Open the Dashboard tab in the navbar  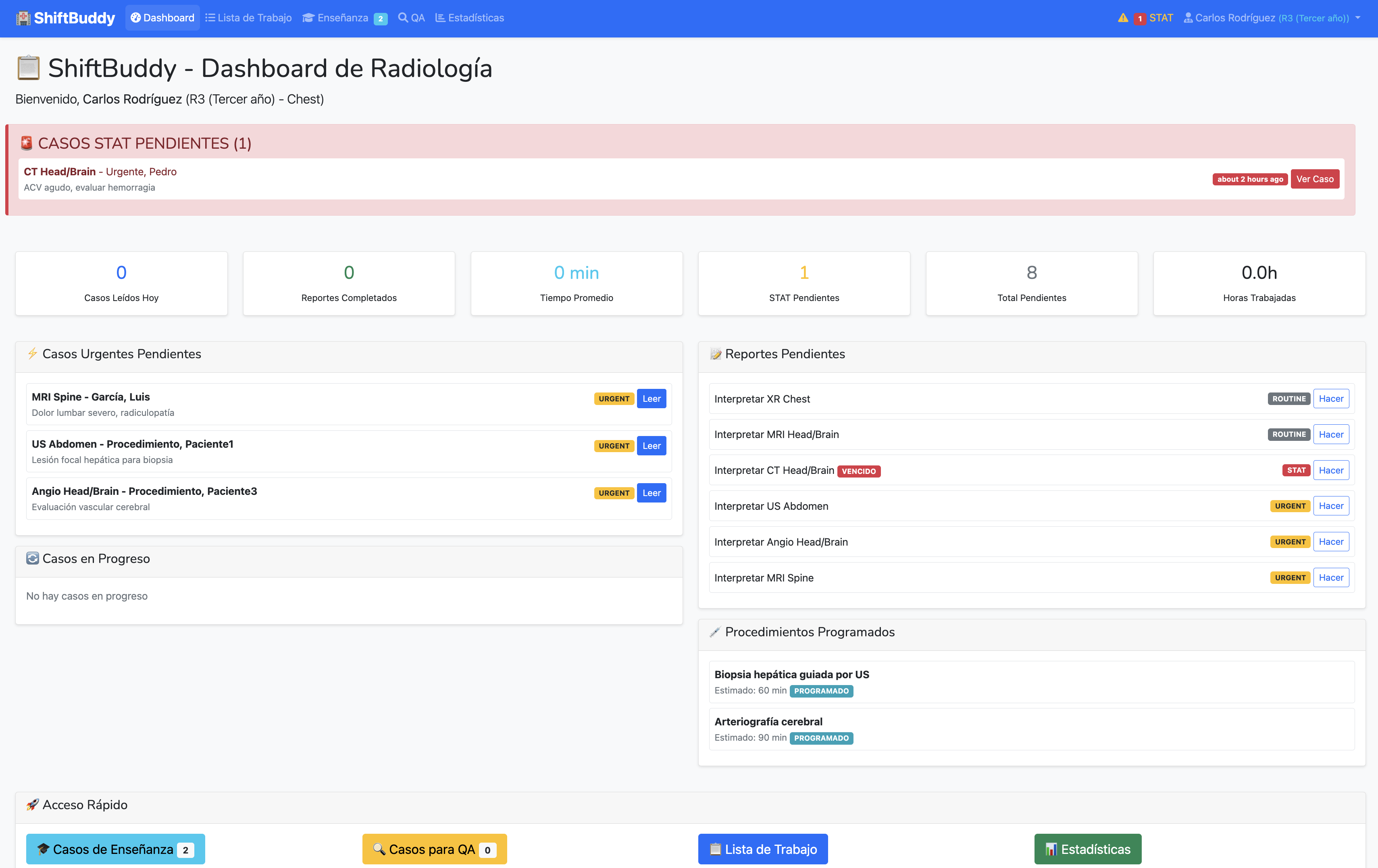[162, 18]
